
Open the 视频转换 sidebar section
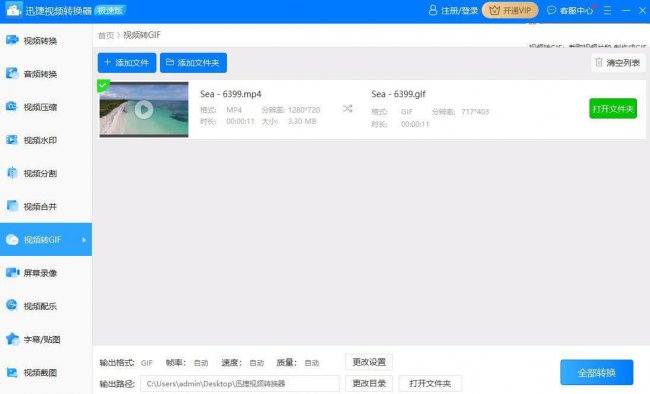(46, 41)
